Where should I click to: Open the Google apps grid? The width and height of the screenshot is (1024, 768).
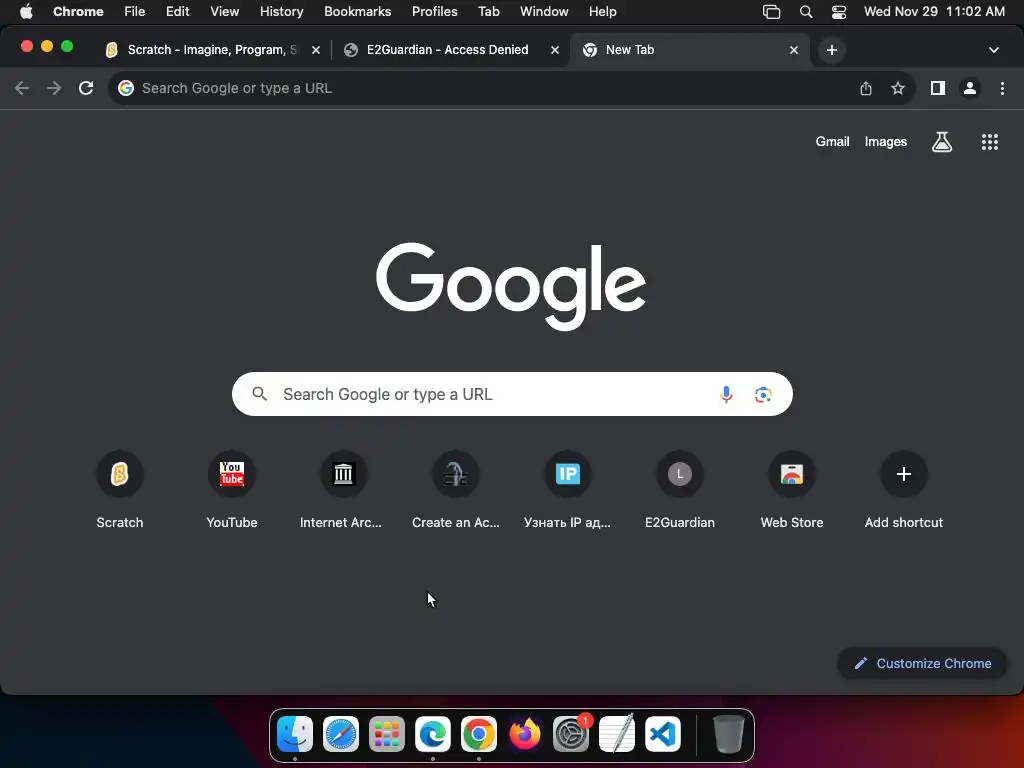(990, 142)
